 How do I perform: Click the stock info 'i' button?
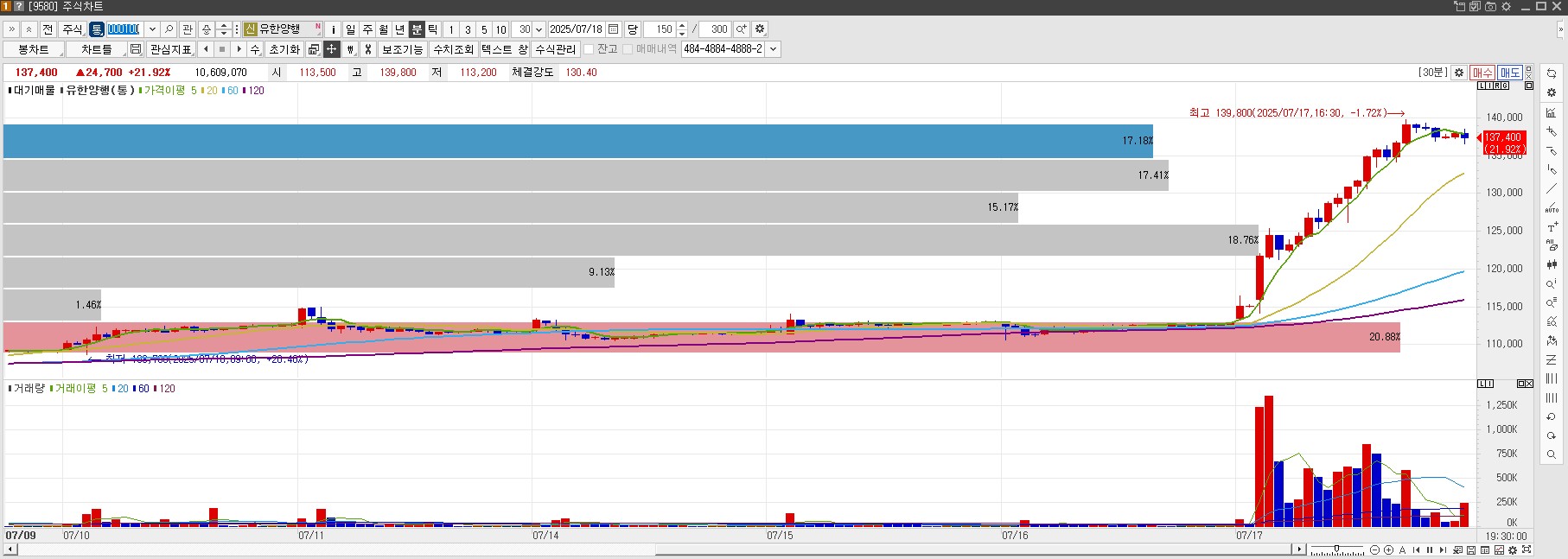pos(333,29)
